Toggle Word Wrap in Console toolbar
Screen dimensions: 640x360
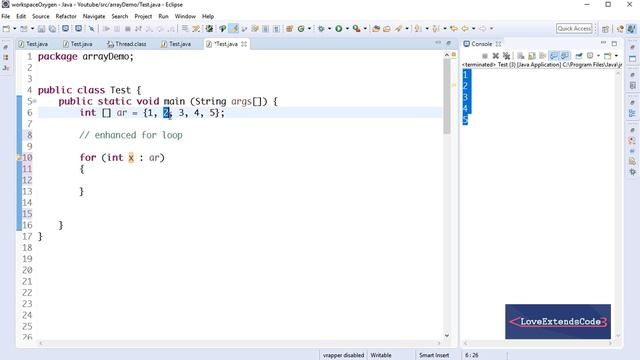542,56
